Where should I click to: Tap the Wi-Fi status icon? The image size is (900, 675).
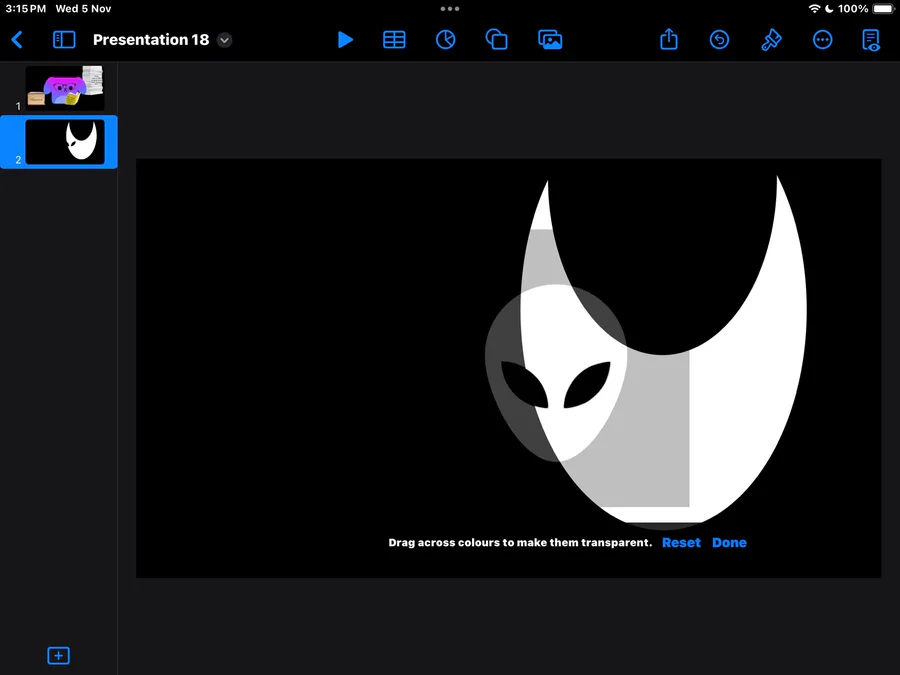click(x=814, y=9)
